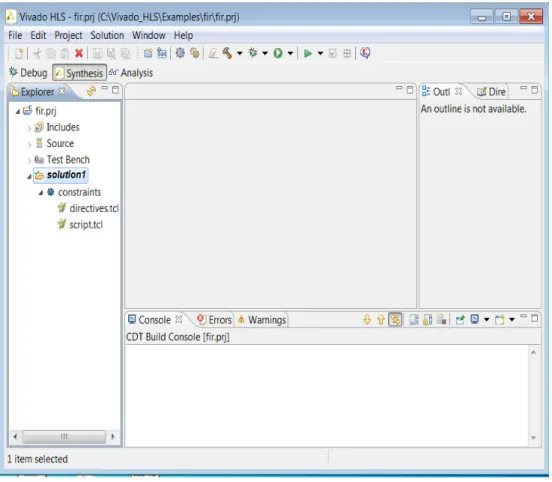552x482 pixels.
Task: Select script.tcl in Explorer
Action: (81, 225)
